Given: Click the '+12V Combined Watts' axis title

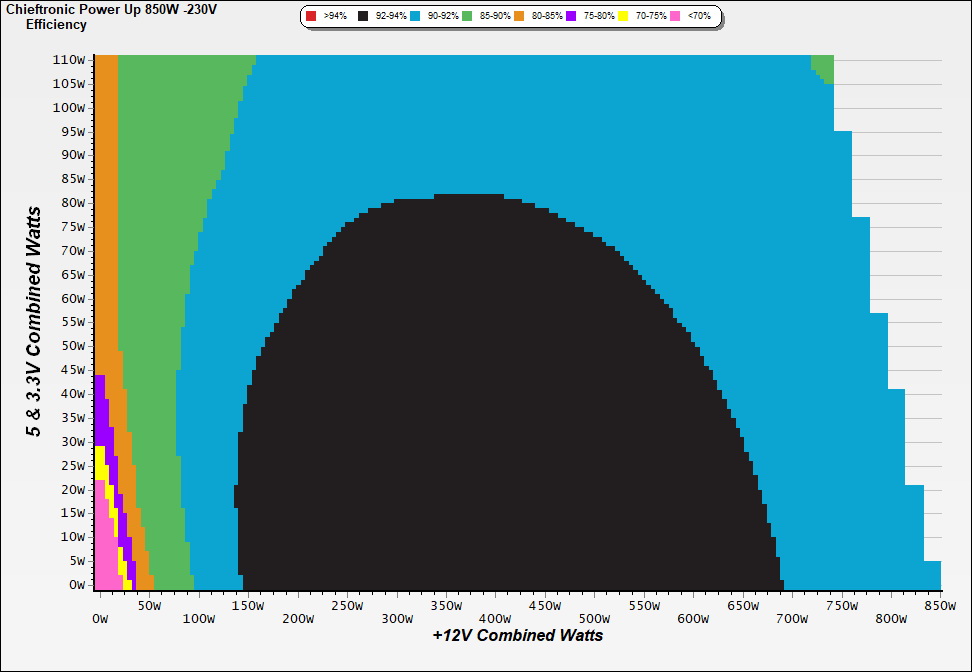Looking at the screenshot, I should (x=517, y=635).
